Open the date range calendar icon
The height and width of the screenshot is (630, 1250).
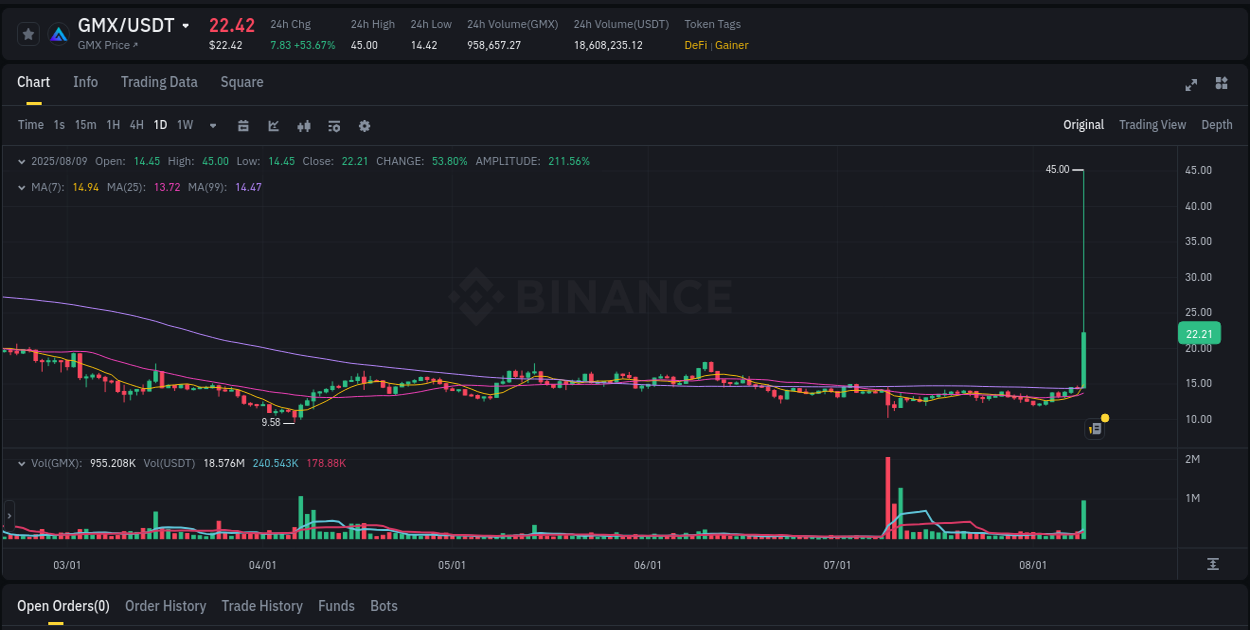(243, 125)
